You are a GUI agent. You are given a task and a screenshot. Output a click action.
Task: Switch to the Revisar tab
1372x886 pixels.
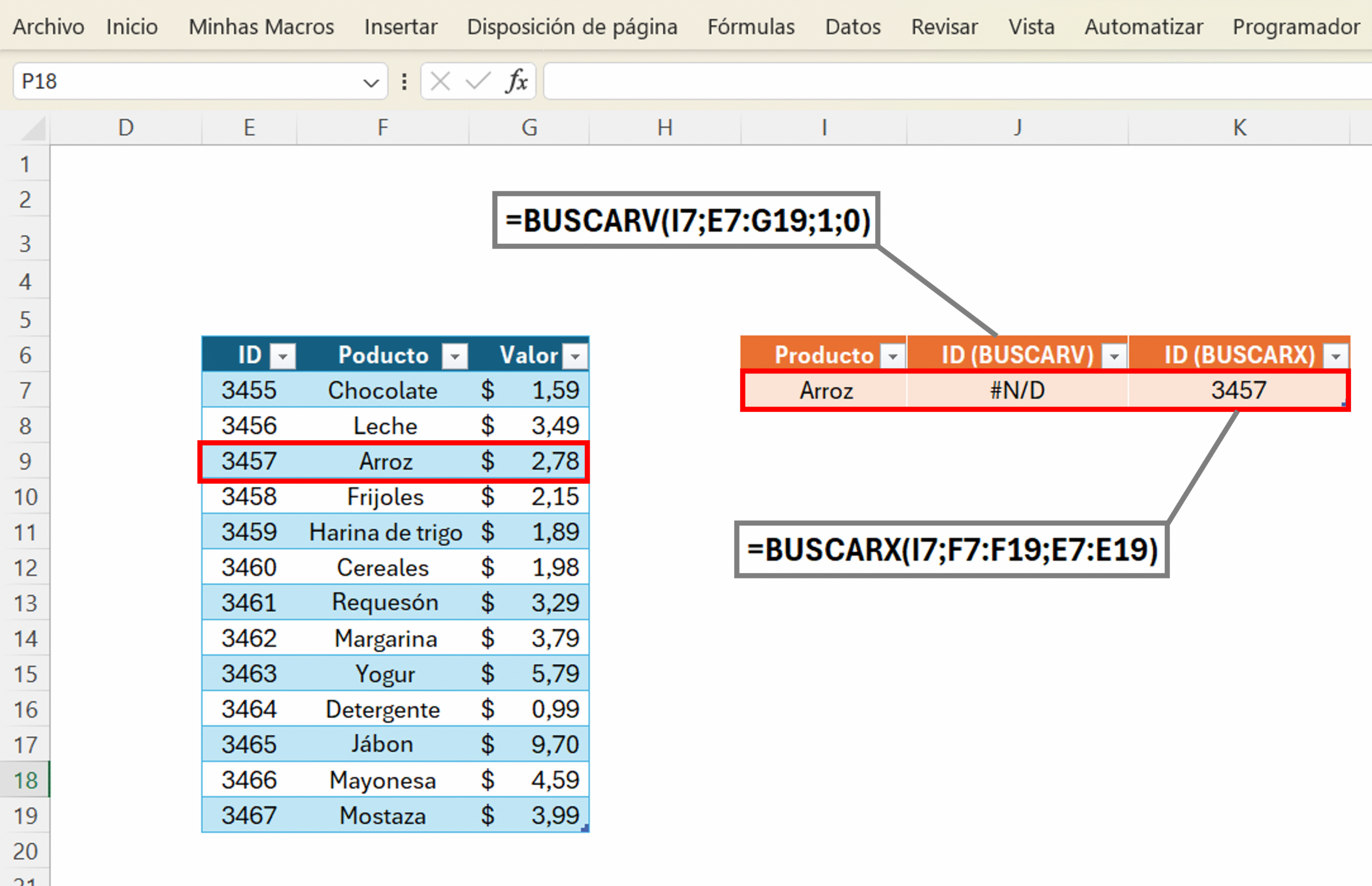click(x=944, y=27)
